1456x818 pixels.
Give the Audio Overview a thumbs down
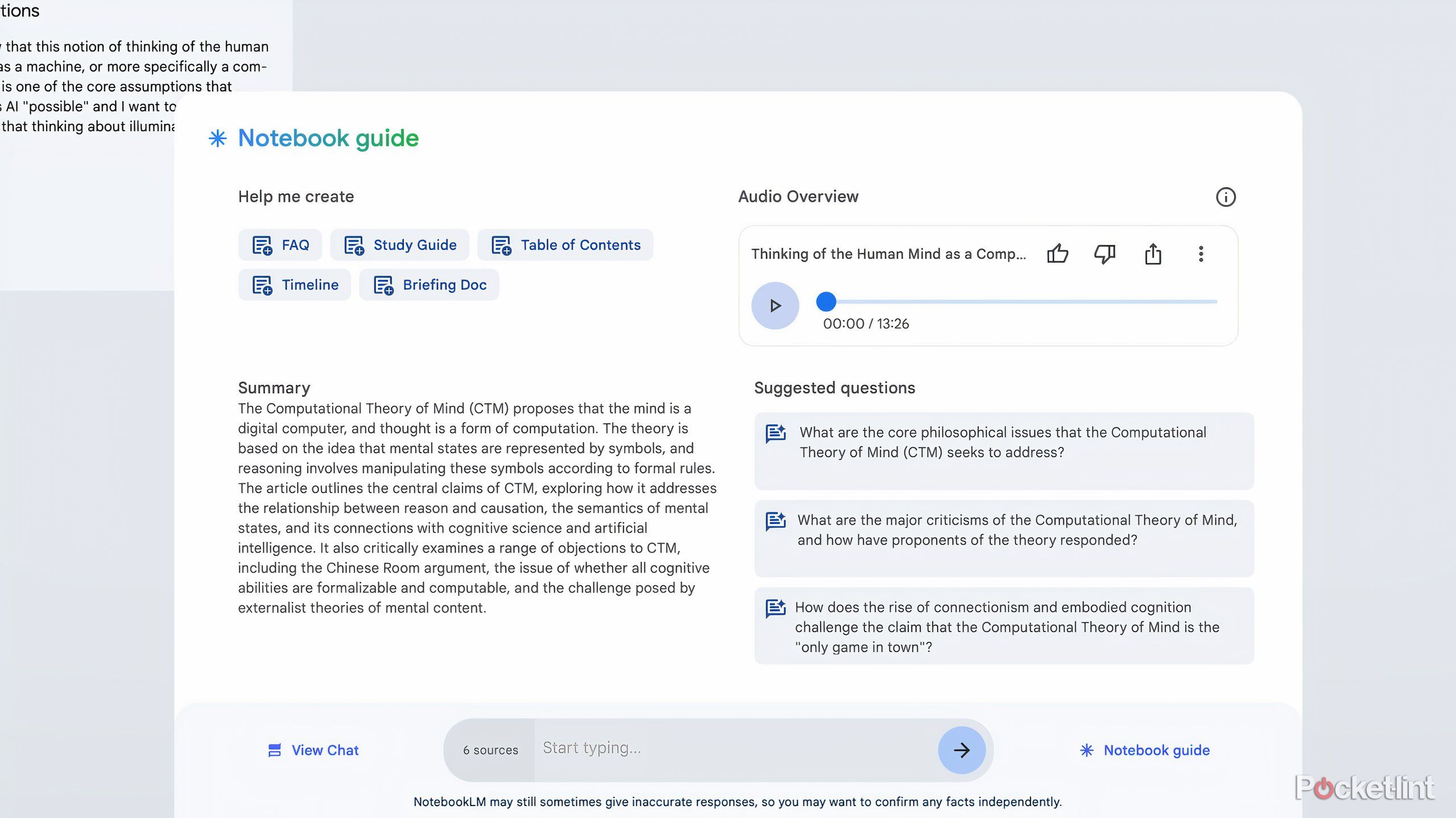[x=1104, y=254]
